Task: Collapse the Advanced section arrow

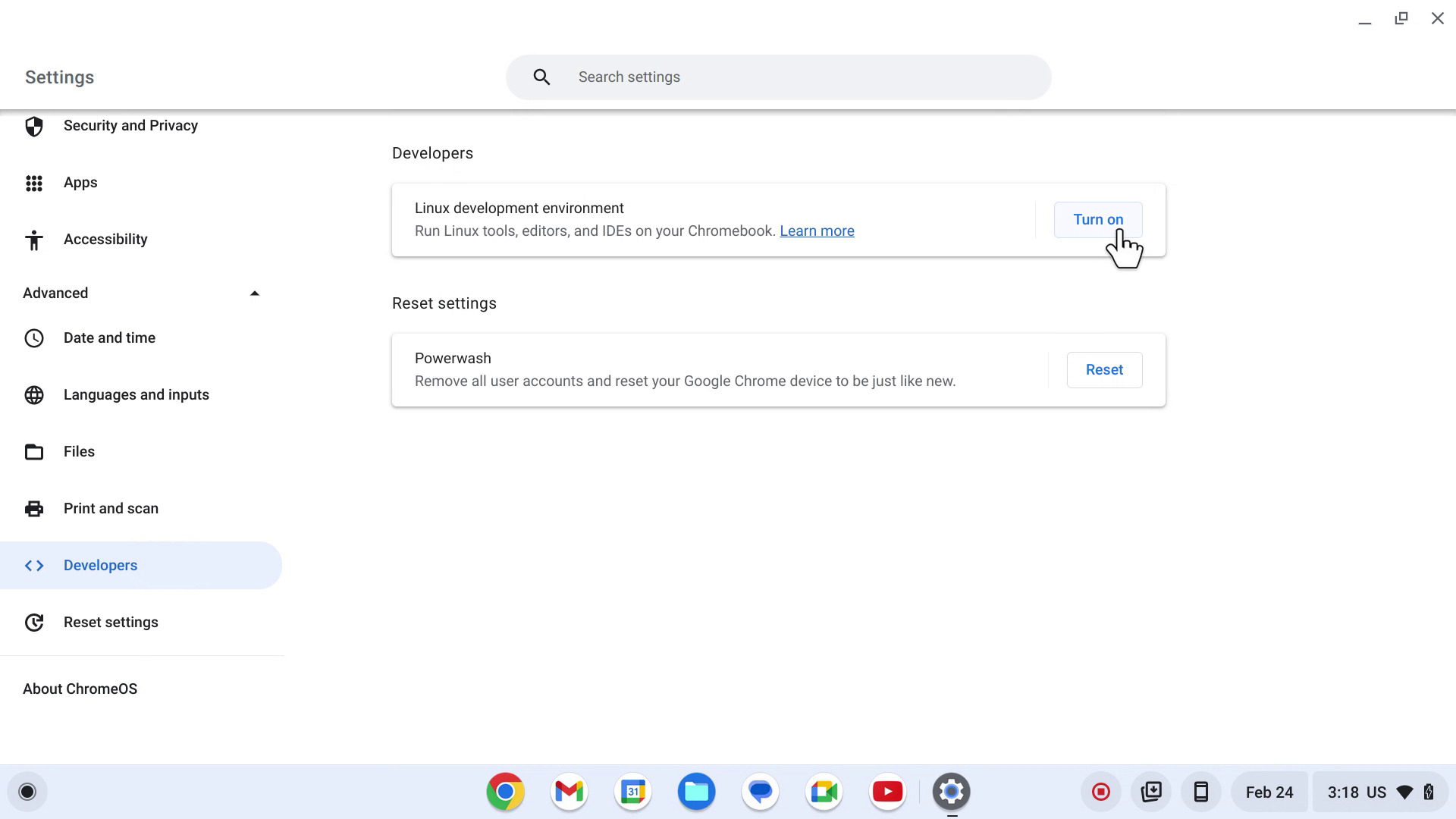Action: click(255, 293)
